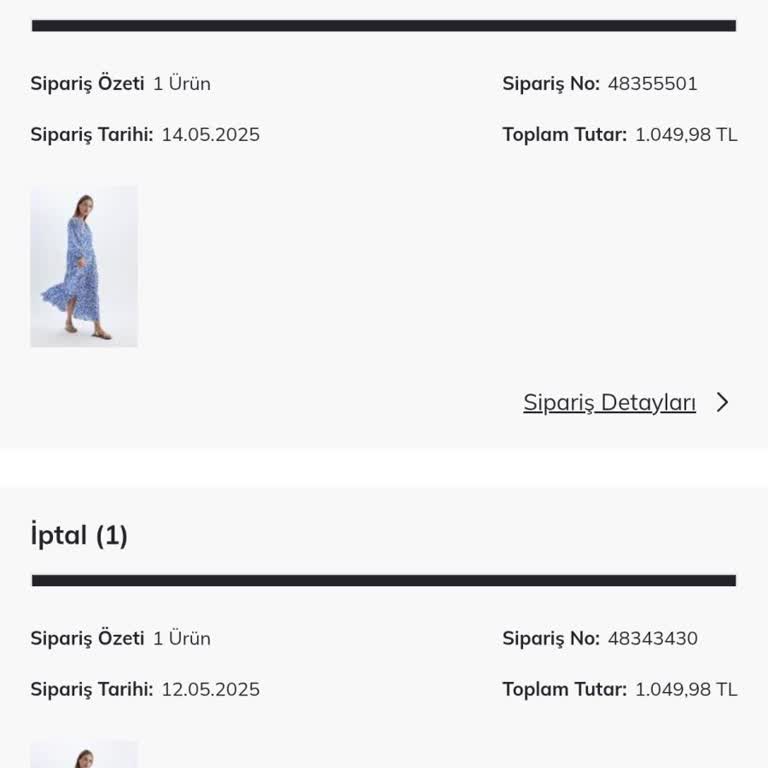The image size is (768, 768).
Task: Click the 1 Ürün count under İptal
Action: pos(182,639)
